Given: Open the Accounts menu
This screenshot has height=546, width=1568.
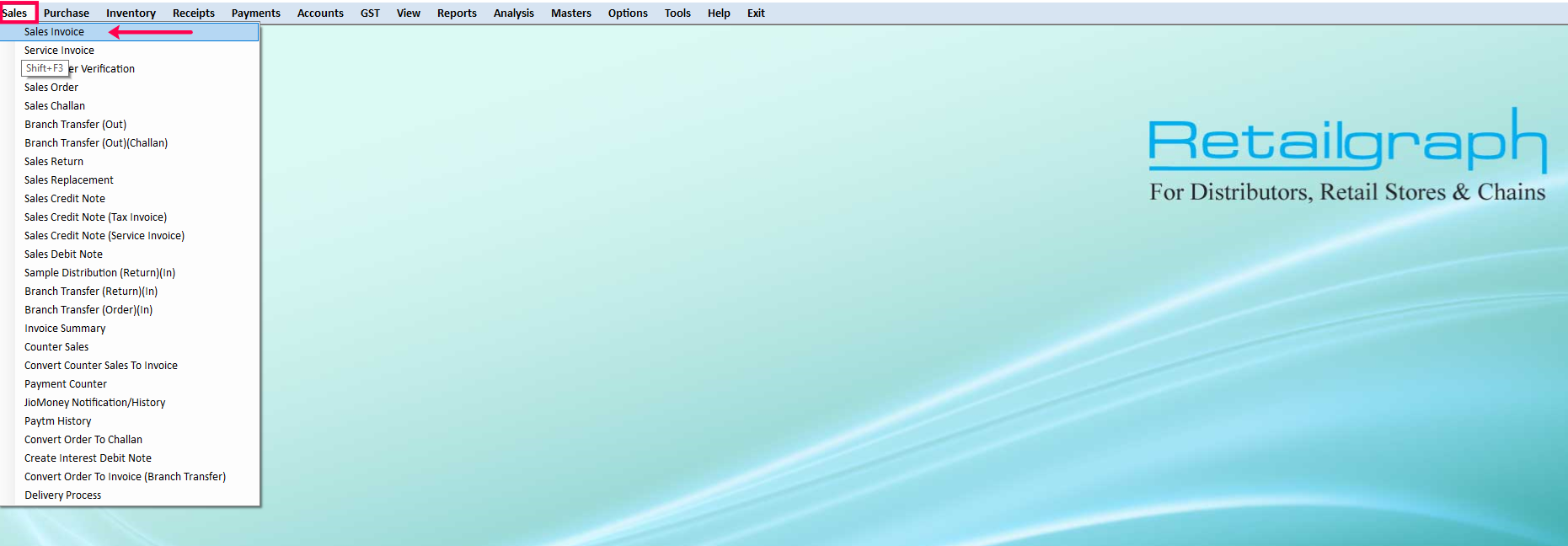Looking at the screenshot, I should click(320, 13).
